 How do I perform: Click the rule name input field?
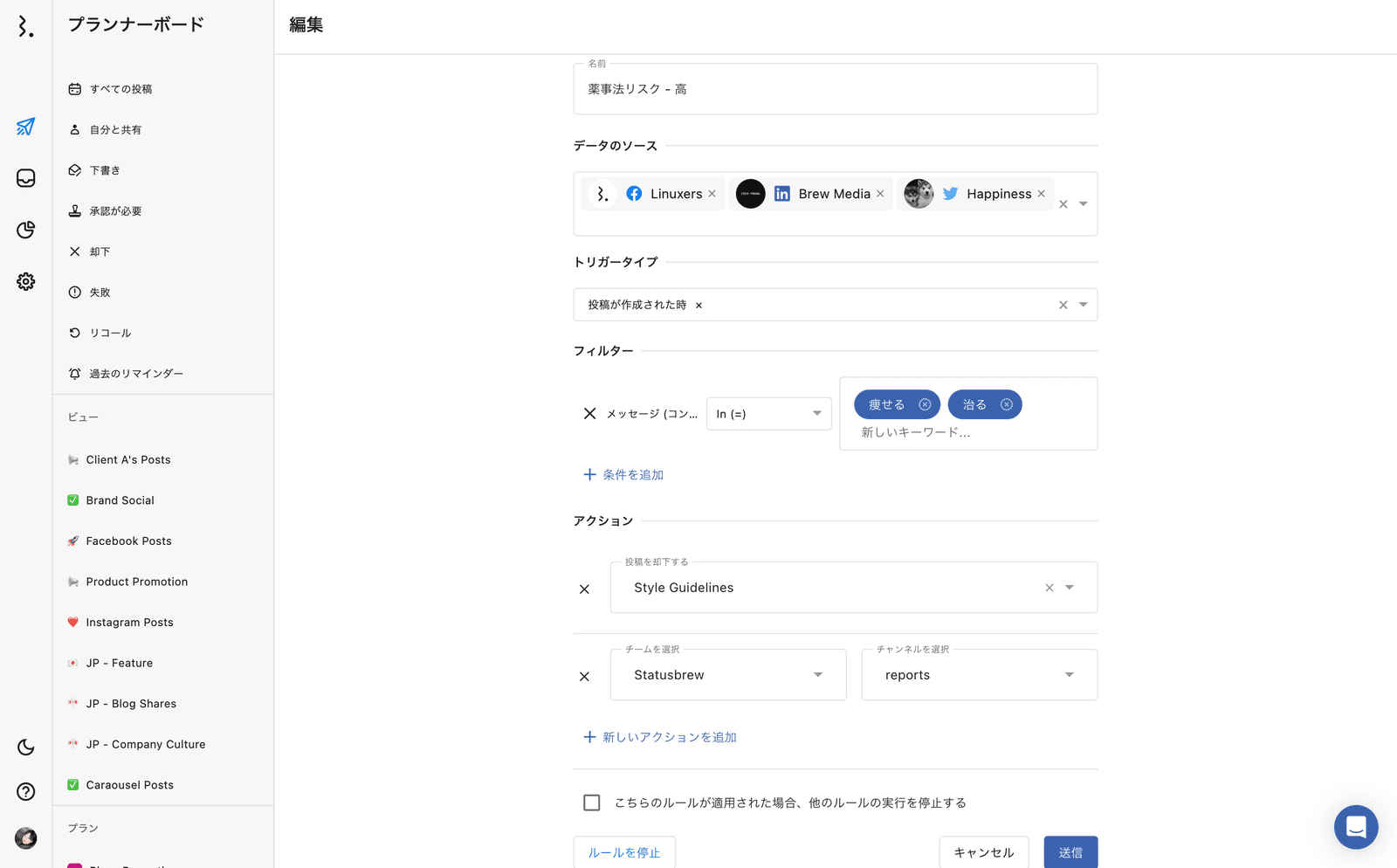point(835,89)
